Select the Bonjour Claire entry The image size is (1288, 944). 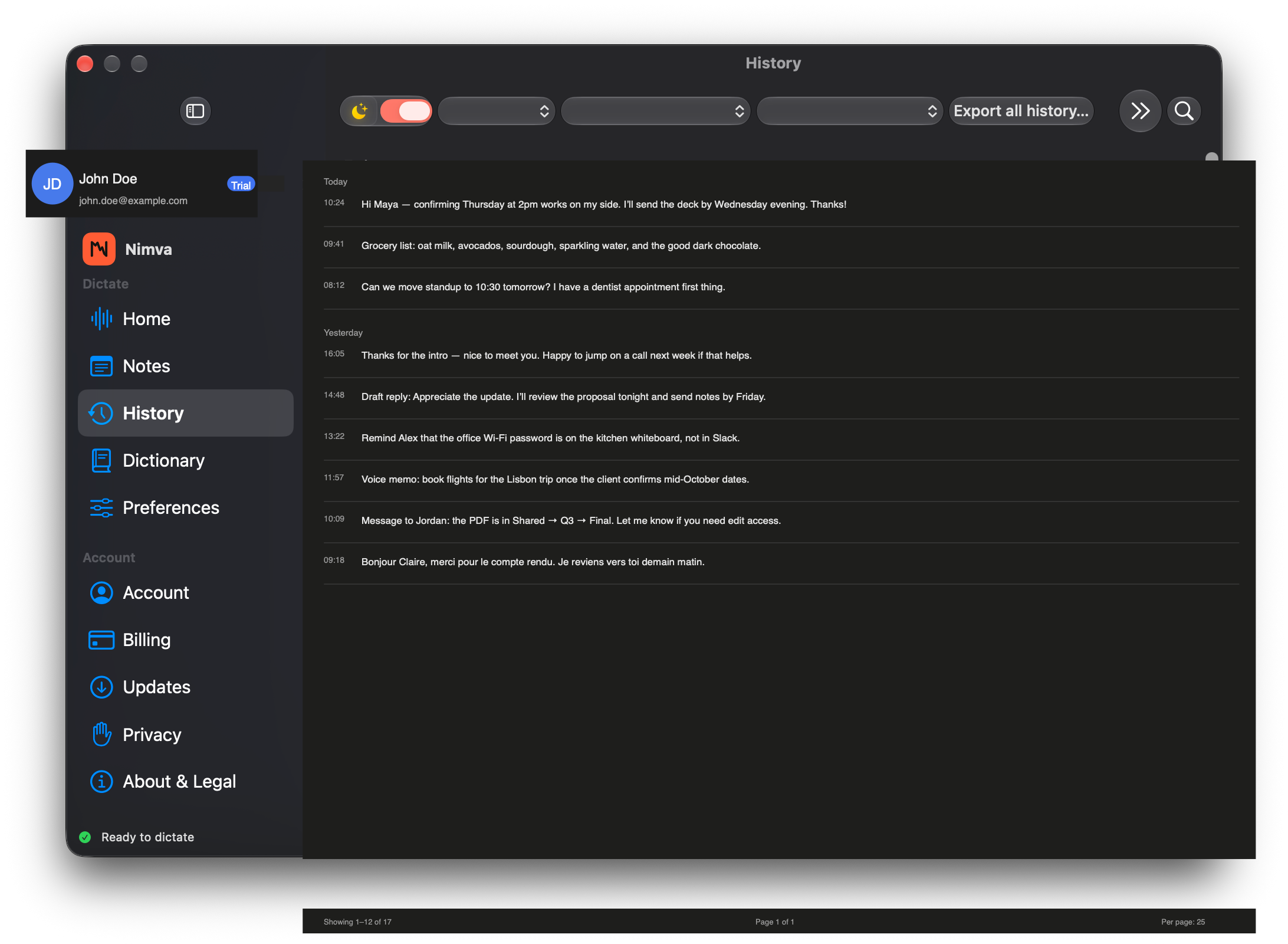coord(781,562)
